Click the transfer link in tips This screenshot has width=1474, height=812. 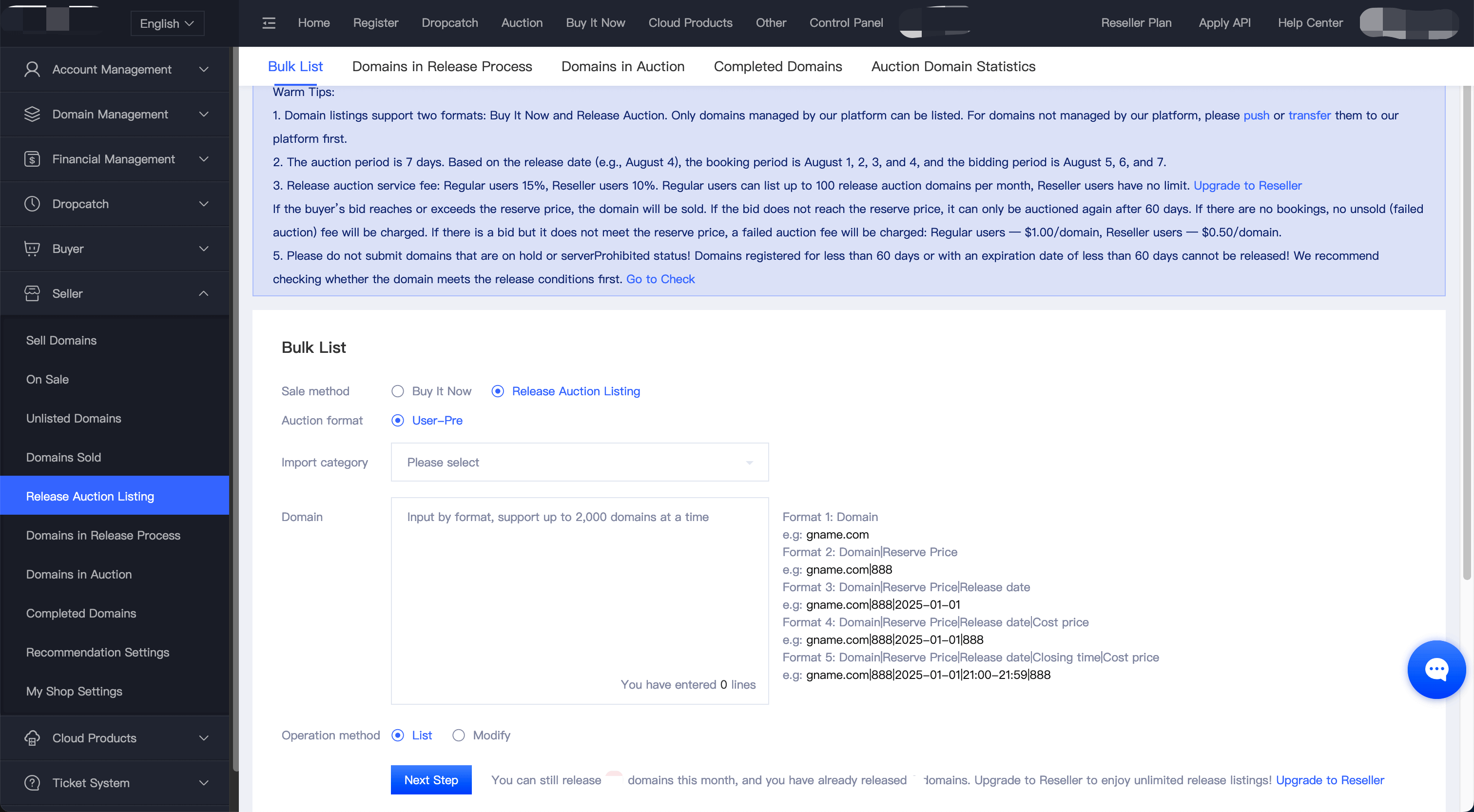[x=1309, y=115]
